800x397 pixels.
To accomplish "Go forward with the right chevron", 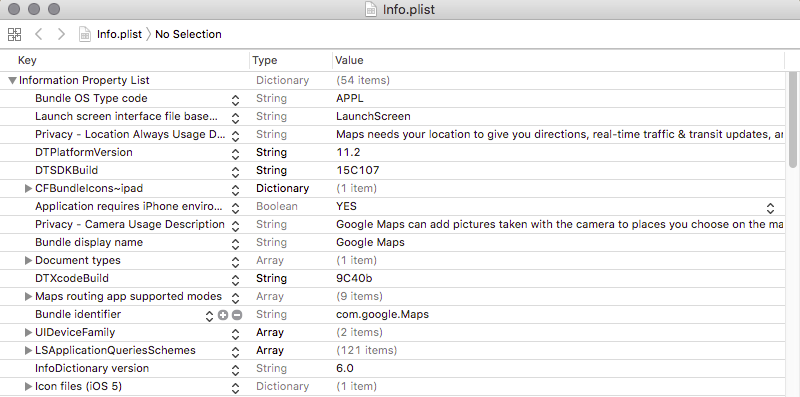I will pos(61,34).
